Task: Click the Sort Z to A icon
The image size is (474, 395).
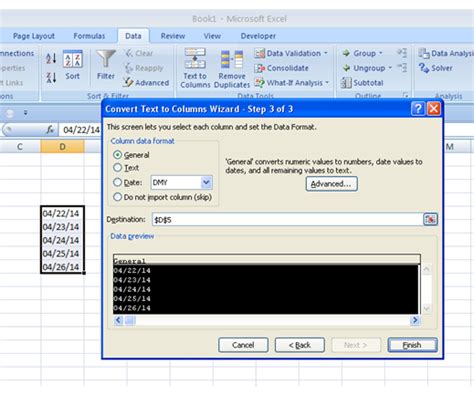Action: tap(51, 78)
